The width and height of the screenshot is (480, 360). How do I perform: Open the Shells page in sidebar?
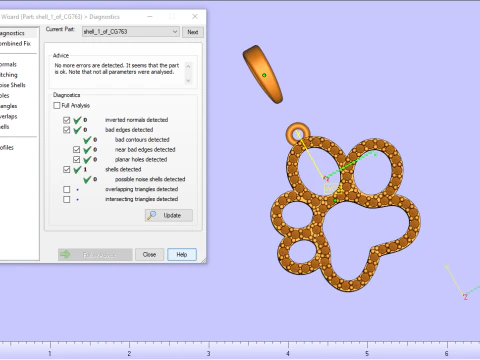click(x=5, y=127)
